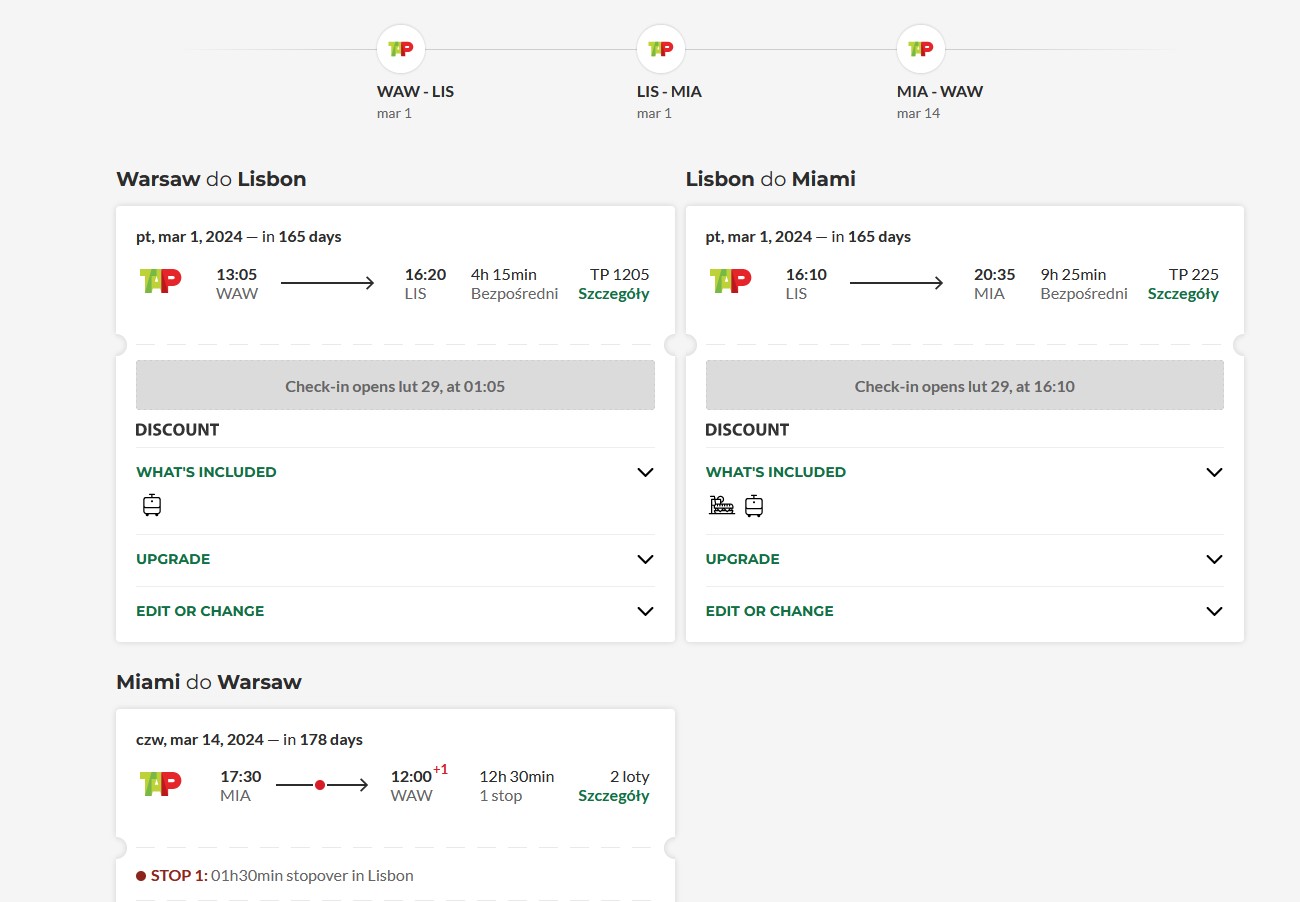This screenshot has height=902, width=1300.
Task: Click the TAP logo above LIS - MIA step
Action: click(661, 49)
